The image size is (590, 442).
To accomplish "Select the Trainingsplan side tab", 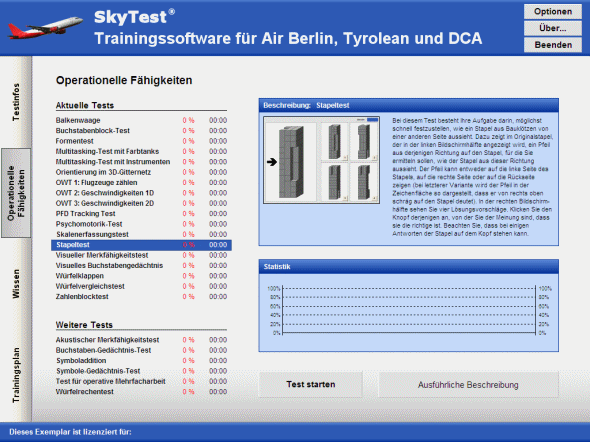I will [16, 375].
